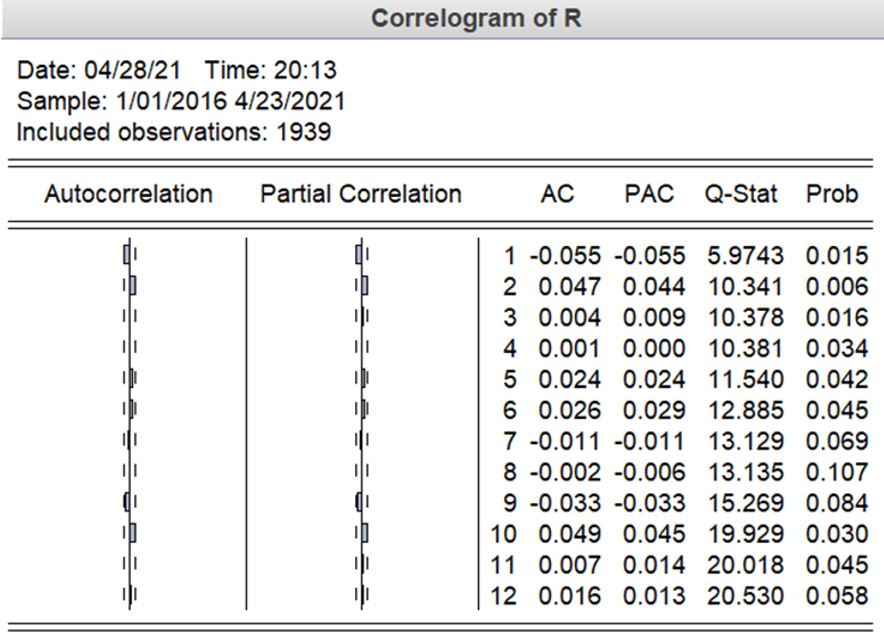884x641 pixels.
Task: Click the Q-Stat column header
Action: coord(740,194)
